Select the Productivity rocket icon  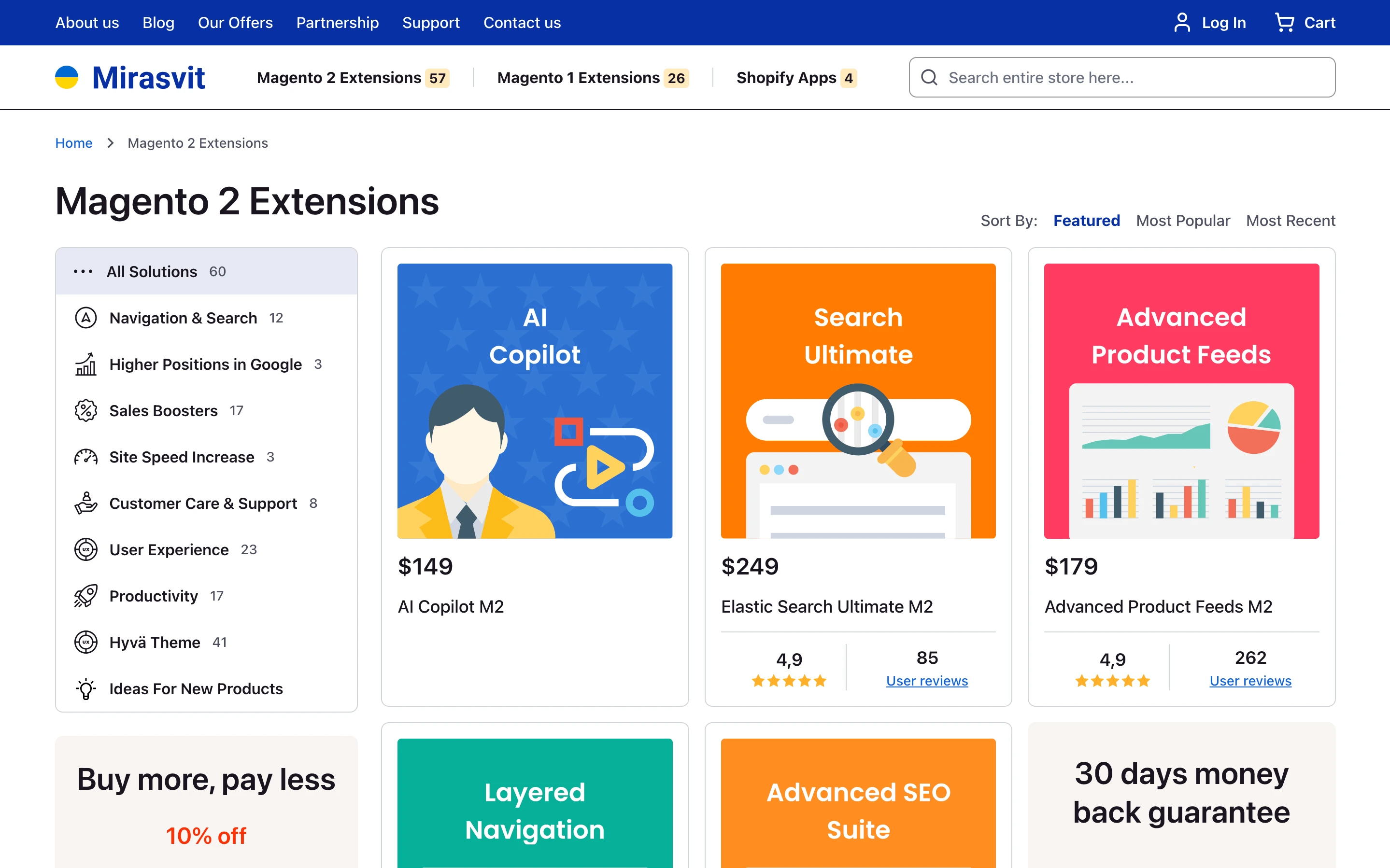(85, 596)
